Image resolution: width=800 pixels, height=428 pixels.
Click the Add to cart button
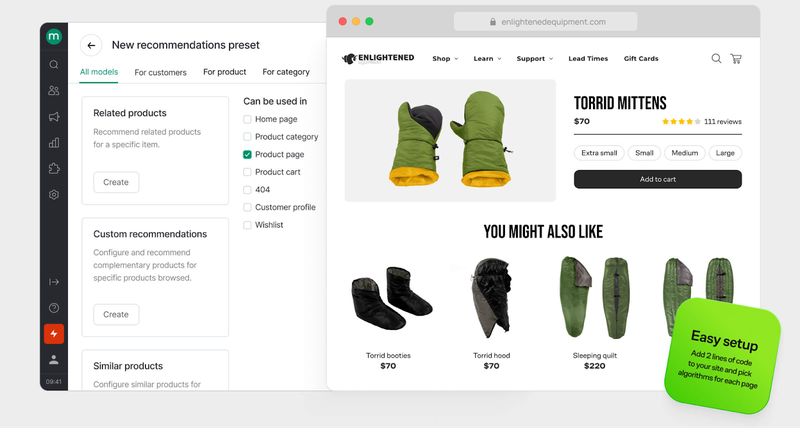657,179
